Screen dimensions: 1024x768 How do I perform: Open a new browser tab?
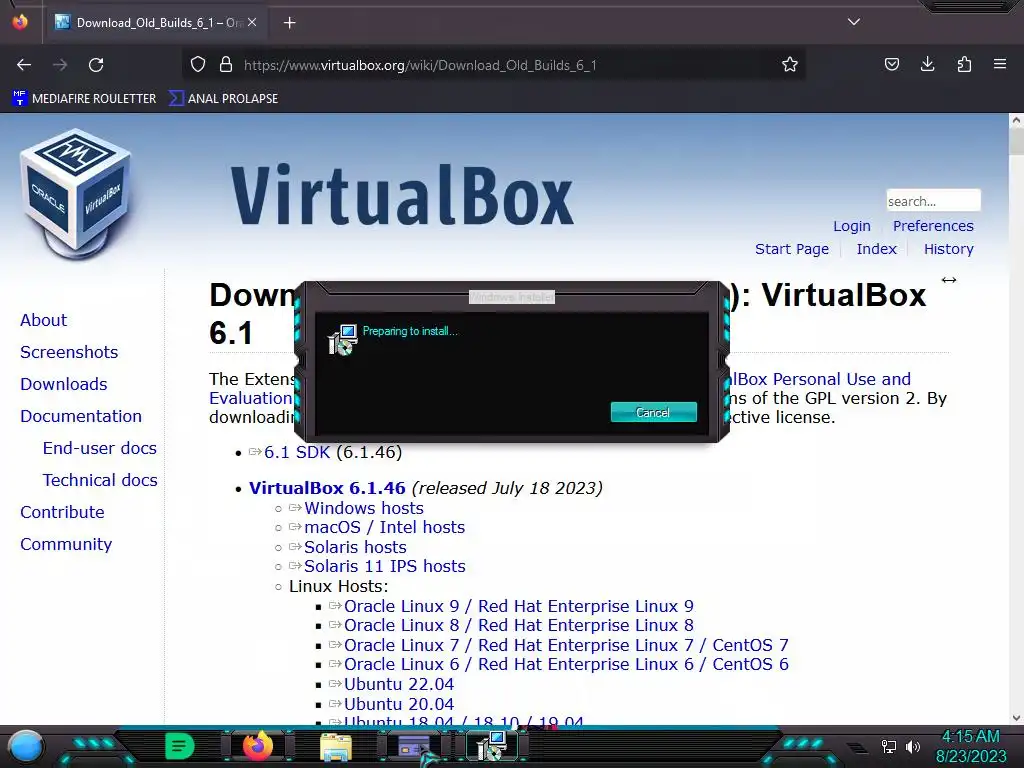click(289, 23)
